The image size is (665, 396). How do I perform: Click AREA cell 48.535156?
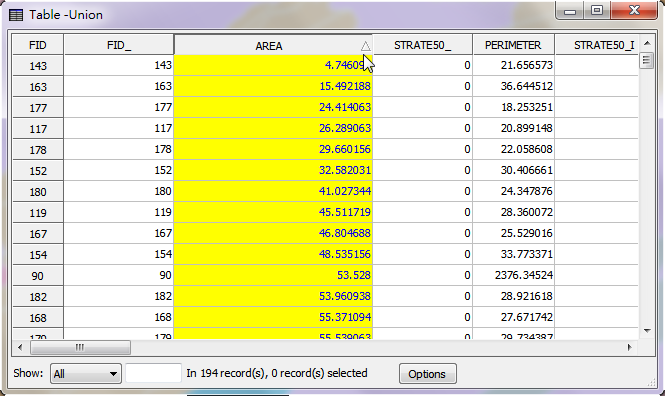point(273,254)
